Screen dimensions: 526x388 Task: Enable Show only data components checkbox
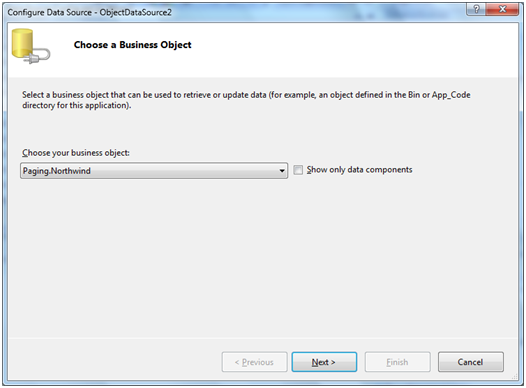point(298,170)
